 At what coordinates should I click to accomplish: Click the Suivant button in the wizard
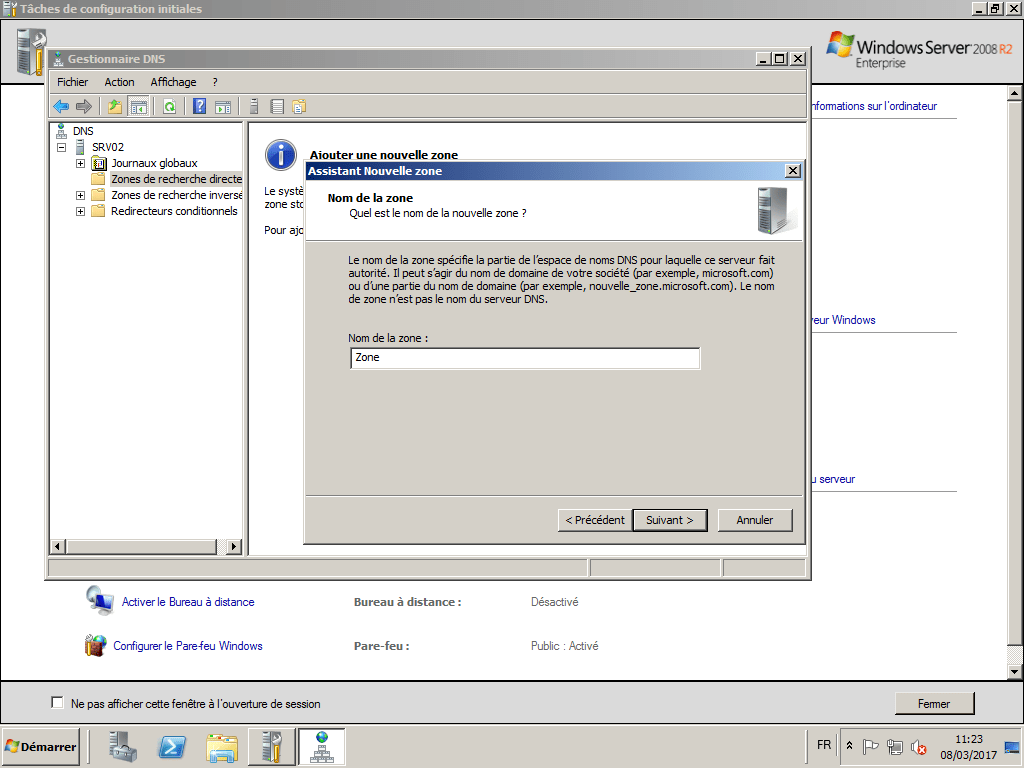pos(669,519)
